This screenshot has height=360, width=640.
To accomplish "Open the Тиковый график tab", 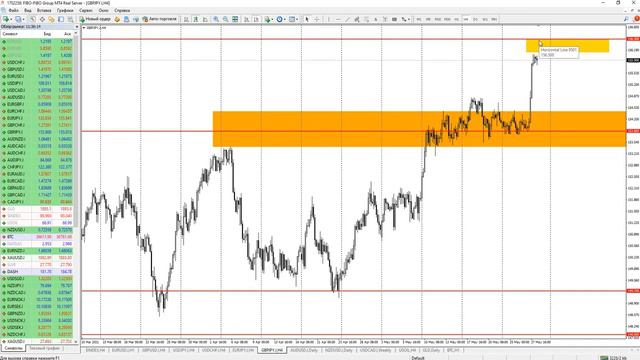I will click(45, 348).
